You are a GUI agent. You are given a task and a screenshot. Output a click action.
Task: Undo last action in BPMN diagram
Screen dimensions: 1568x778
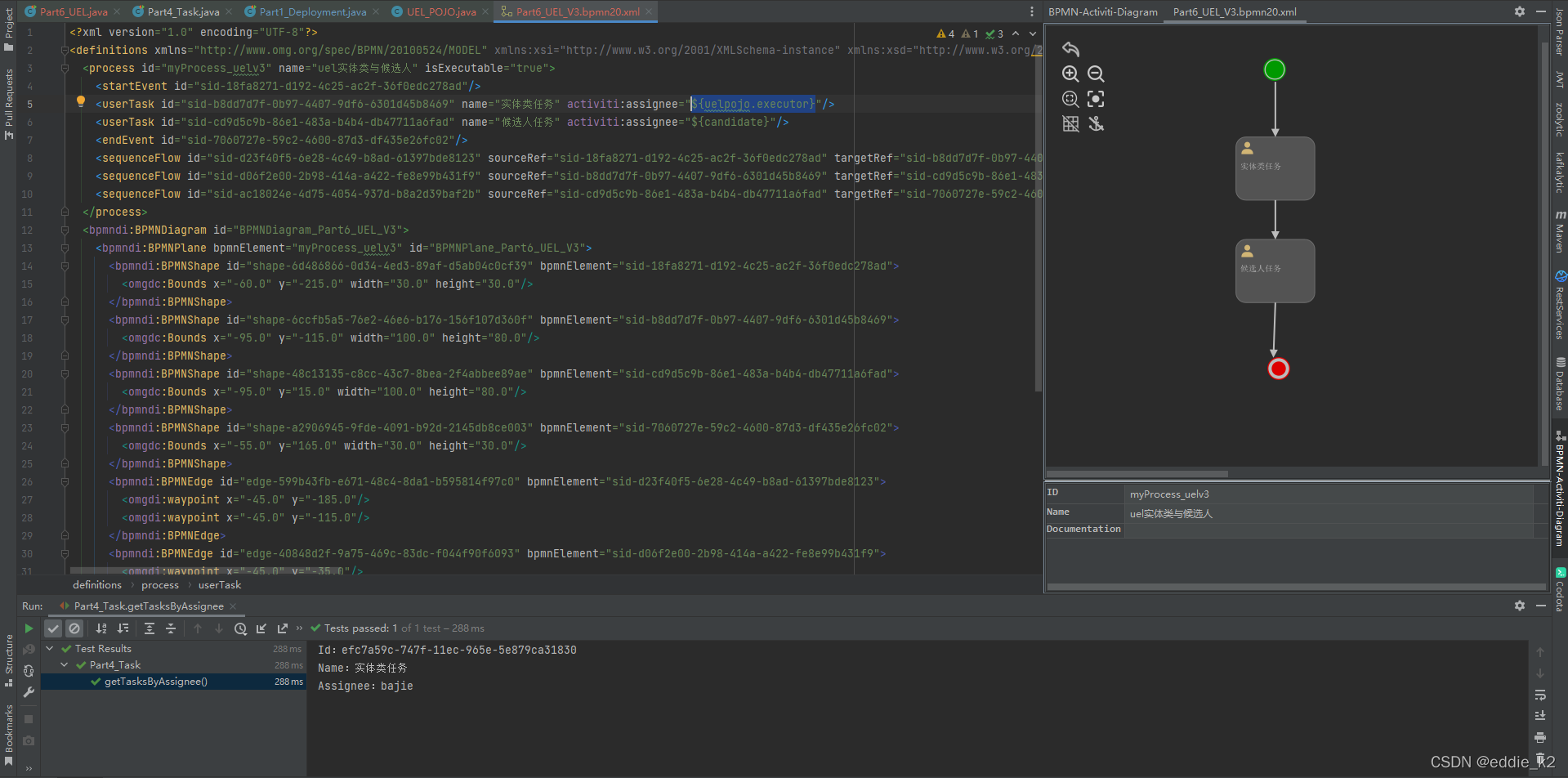[1070, 49]
